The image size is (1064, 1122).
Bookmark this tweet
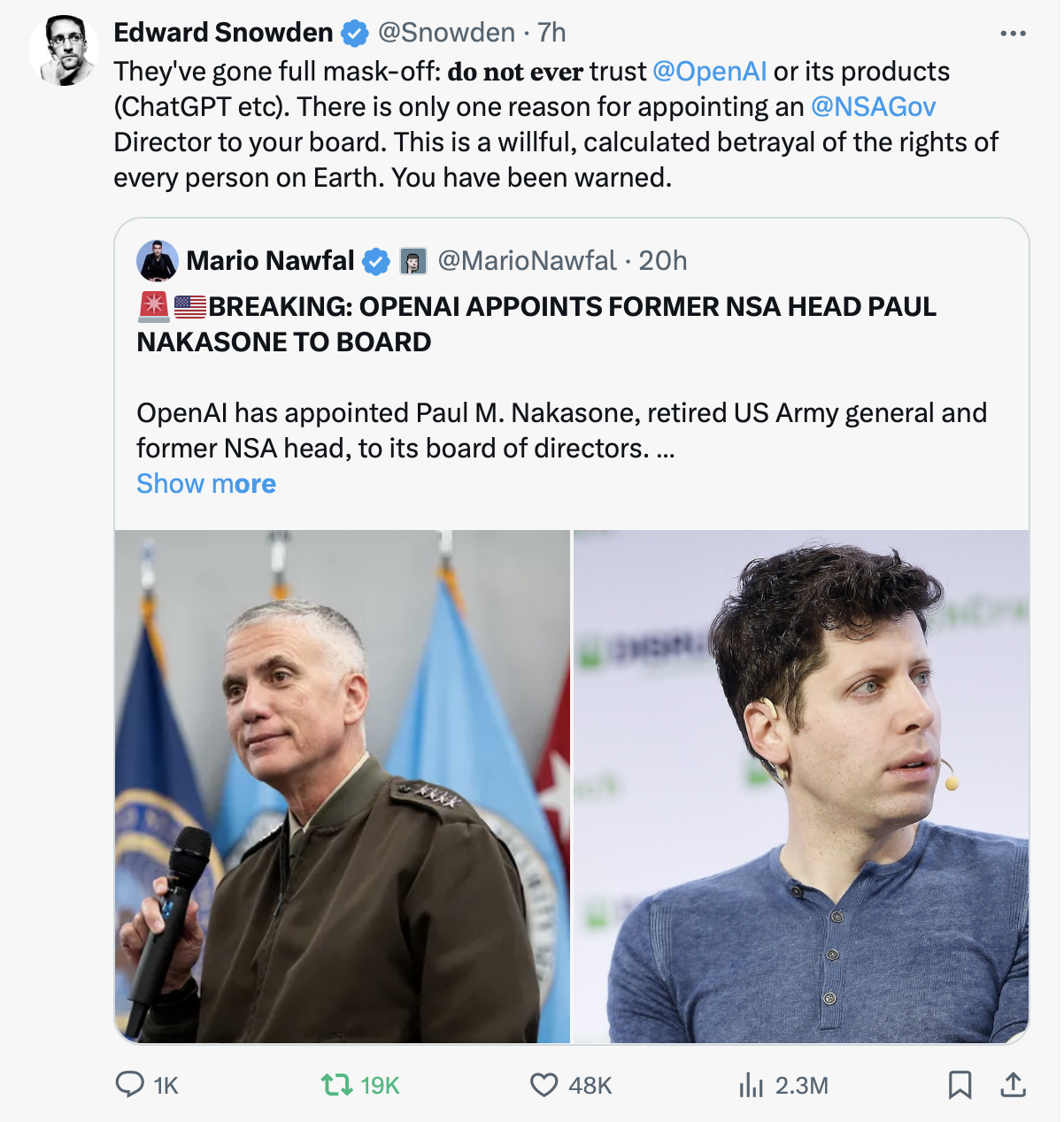960,1085
